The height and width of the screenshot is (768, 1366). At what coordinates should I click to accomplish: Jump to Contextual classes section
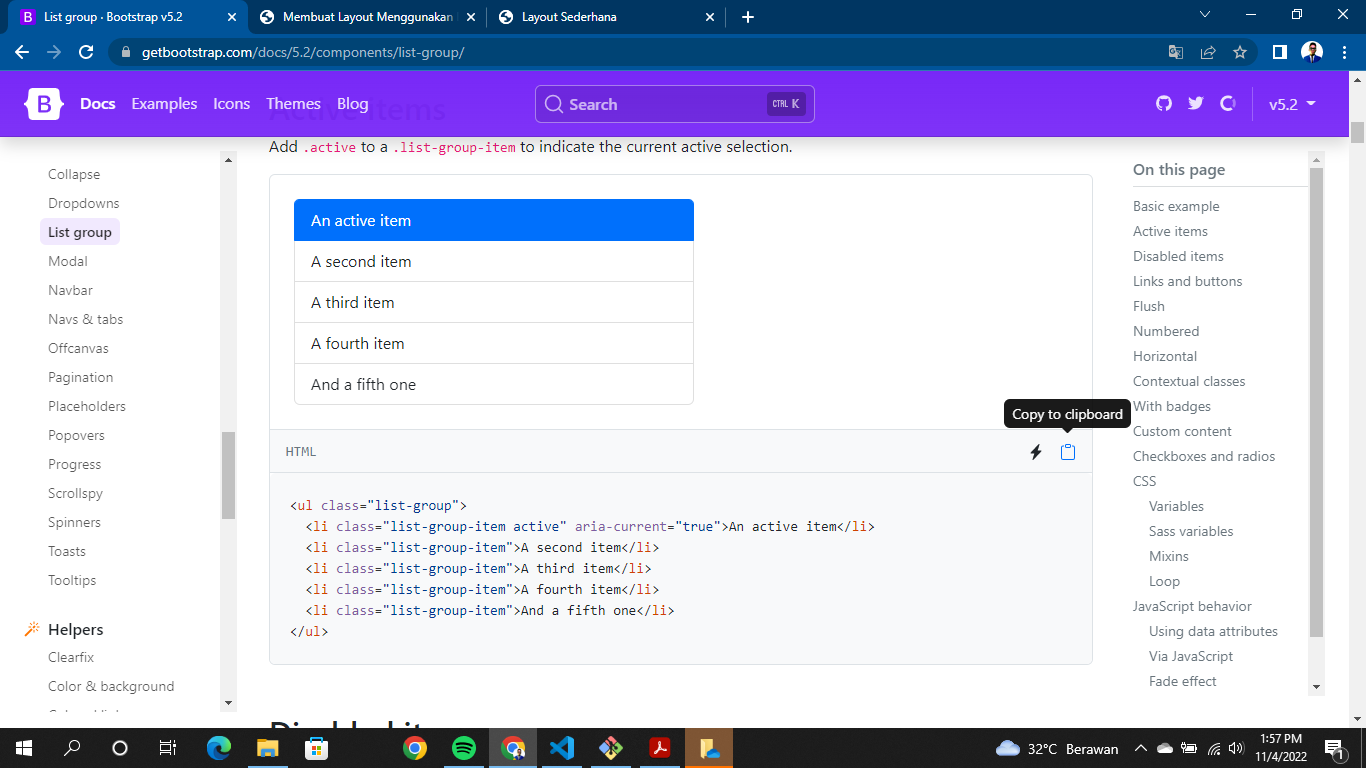(x=1189, y=381)
